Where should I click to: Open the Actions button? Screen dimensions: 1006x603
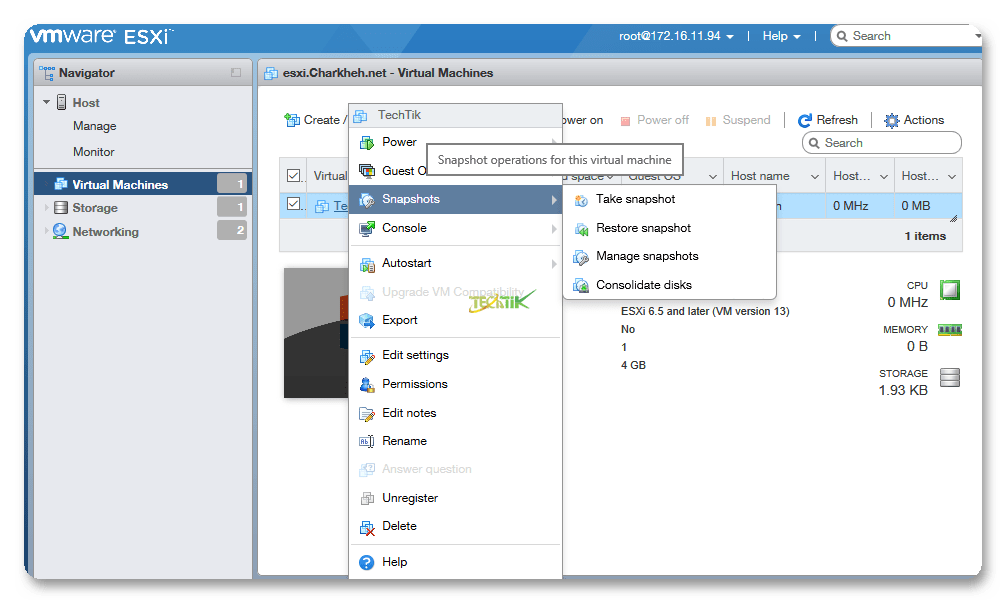914,121
